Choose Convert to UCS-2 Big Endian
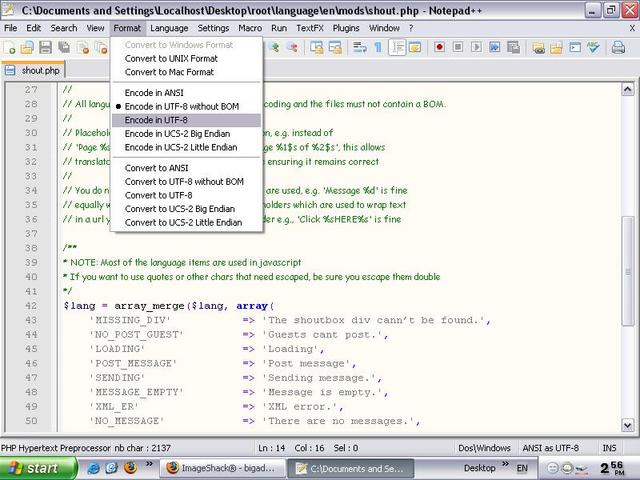Screen dimensions: 640x480 186,209
